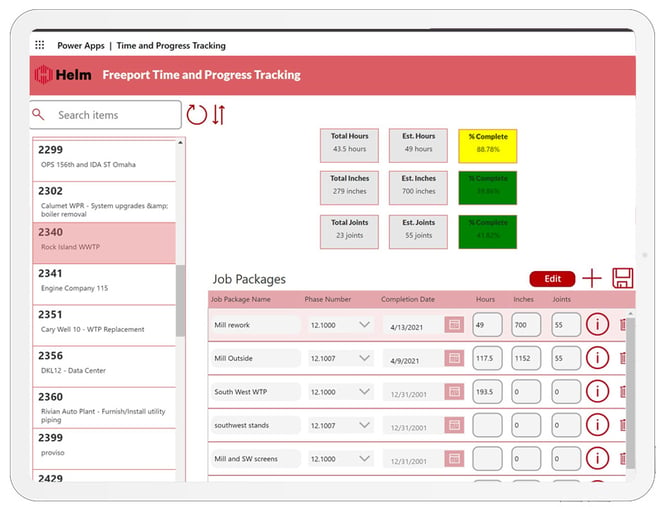660x507 pixels.
Task: Expand Phase Number dropdown for Mill Outside
Action: click(365, 358)
